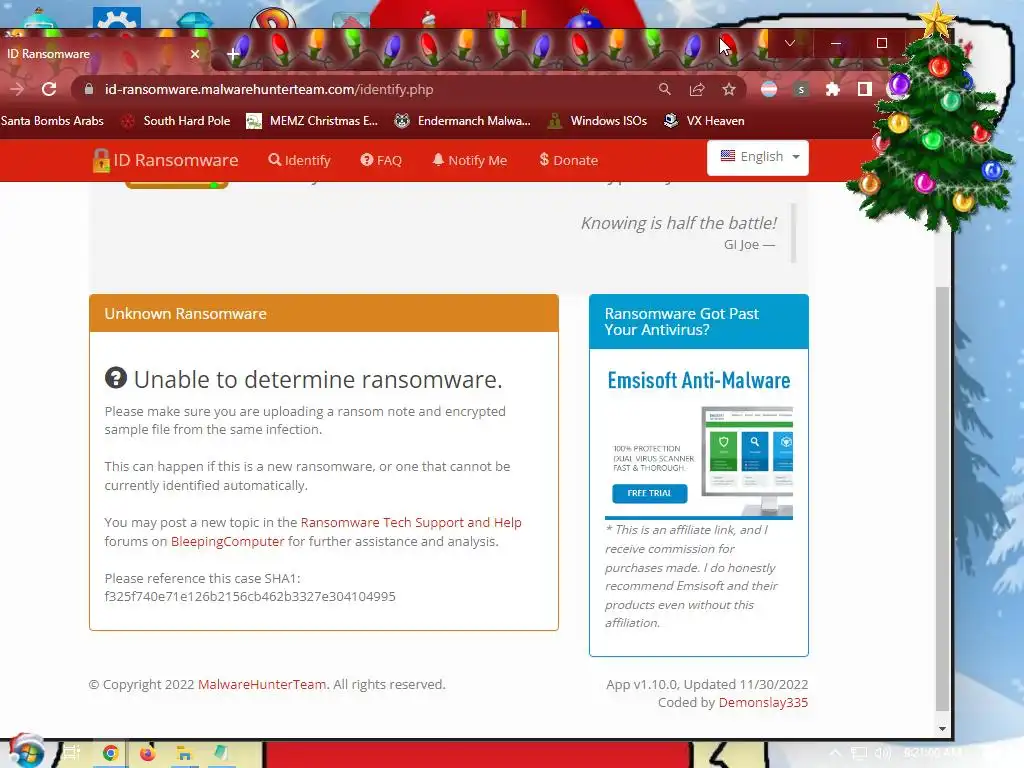Open Endermanch Malware bookmark
Screen dimensions: 1024x768
[x=462, y=121]
